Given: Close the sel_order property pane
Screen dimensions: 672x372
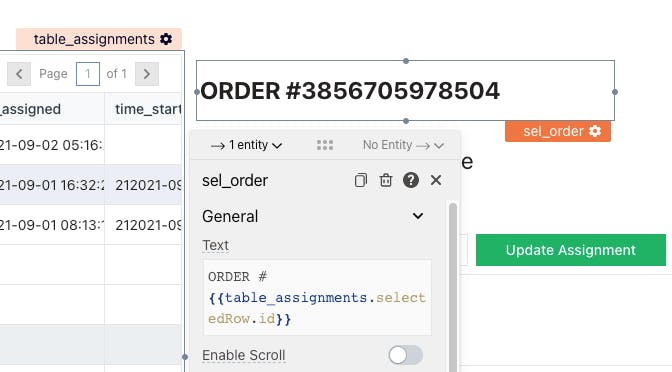Looking at the screenshot, I should click(436, 180).
